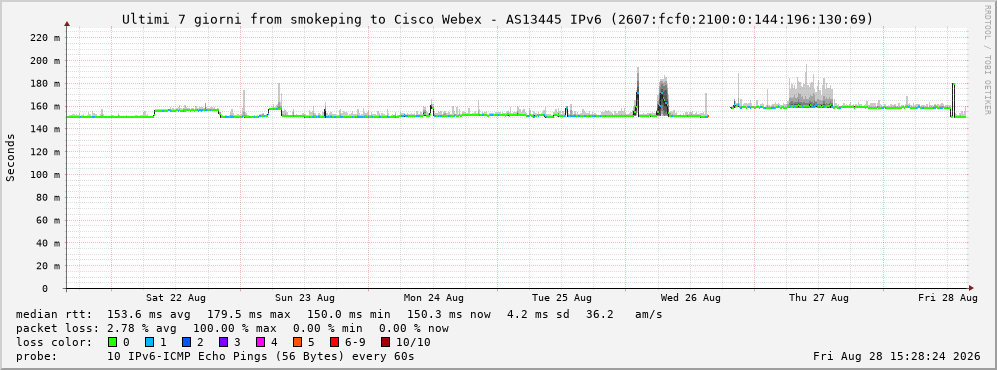Image resolution: width=997 pixels, height=370 pixels.
Task: Click the timestamp Fri Aug 28 15:28:24 2026
Action: click(x=897, y=356)
